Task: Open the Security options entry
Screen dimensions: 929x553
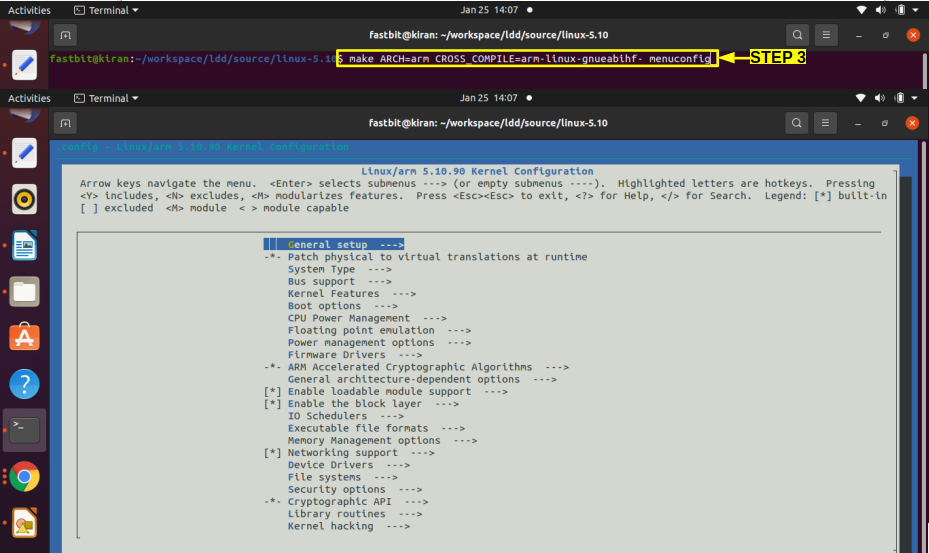Action: click(355, 490)
